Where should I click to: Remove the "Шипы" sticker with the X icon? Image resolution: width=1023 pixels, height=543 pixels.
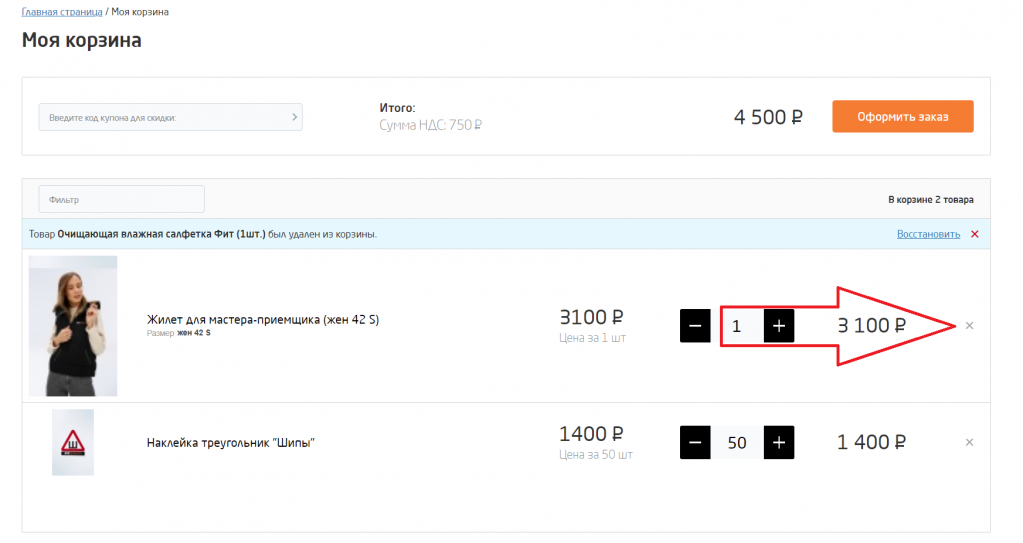(x=969, y=442)
